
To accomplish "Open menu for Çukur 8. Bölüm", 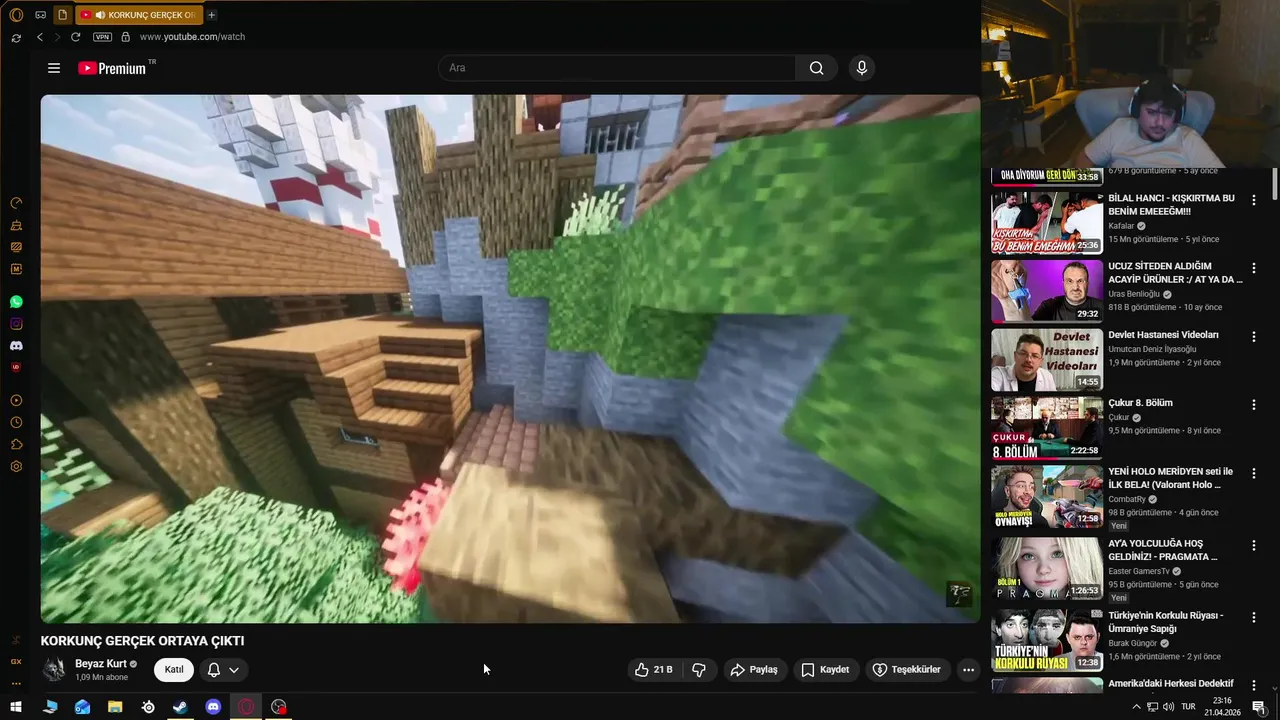I will (x=1254, y=405).
